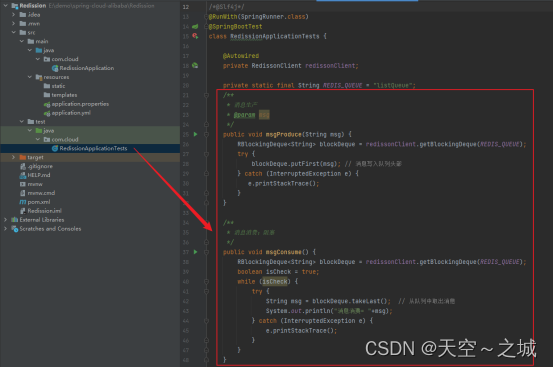Click the RedissionApplicationTests class name on line 15
The image size is (553, 368).
(275, 36)
